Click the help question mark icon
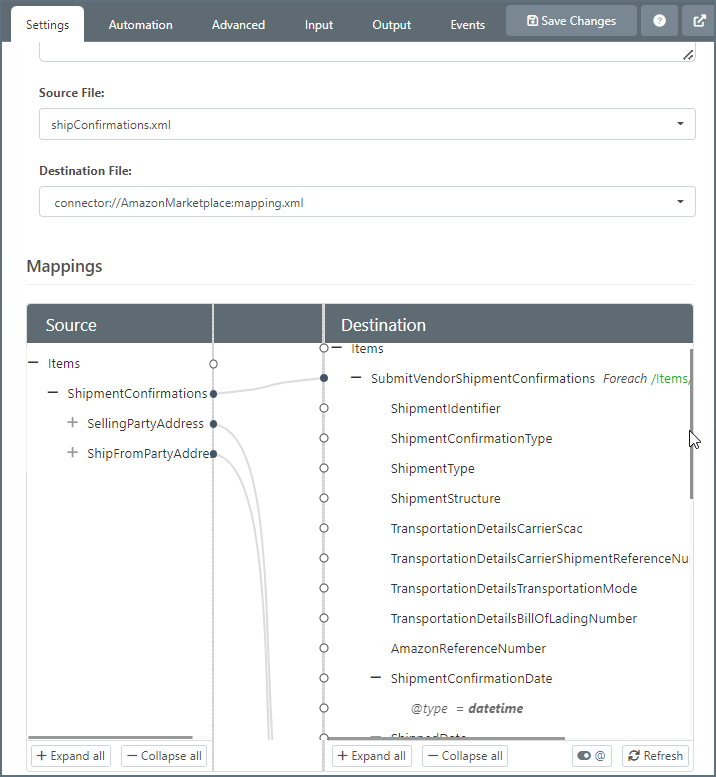This screenshot has height=777, width=716. (x=659, y=21)
